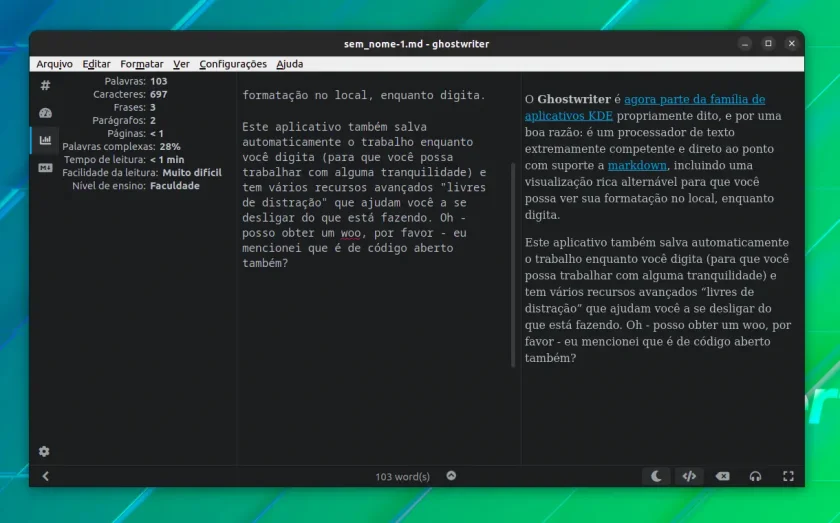This screenshot has width=840, height=523.
Task: Open the Configurações menu
Action: pos(233,64)
